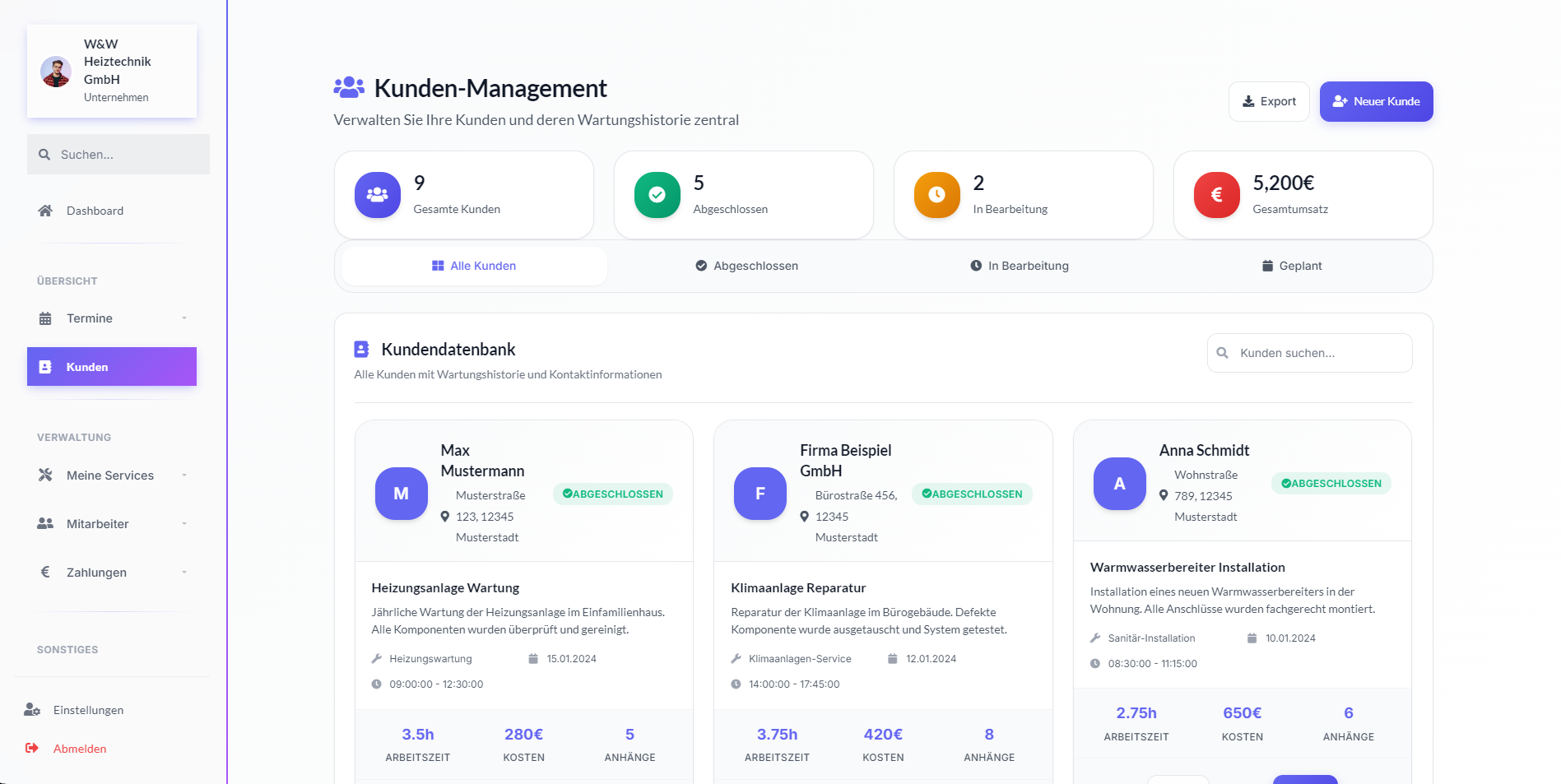1561x784 pixels.
Task: Select the Meine Services wrench icon
Action: pyautogui.click(x=44, y=475)
